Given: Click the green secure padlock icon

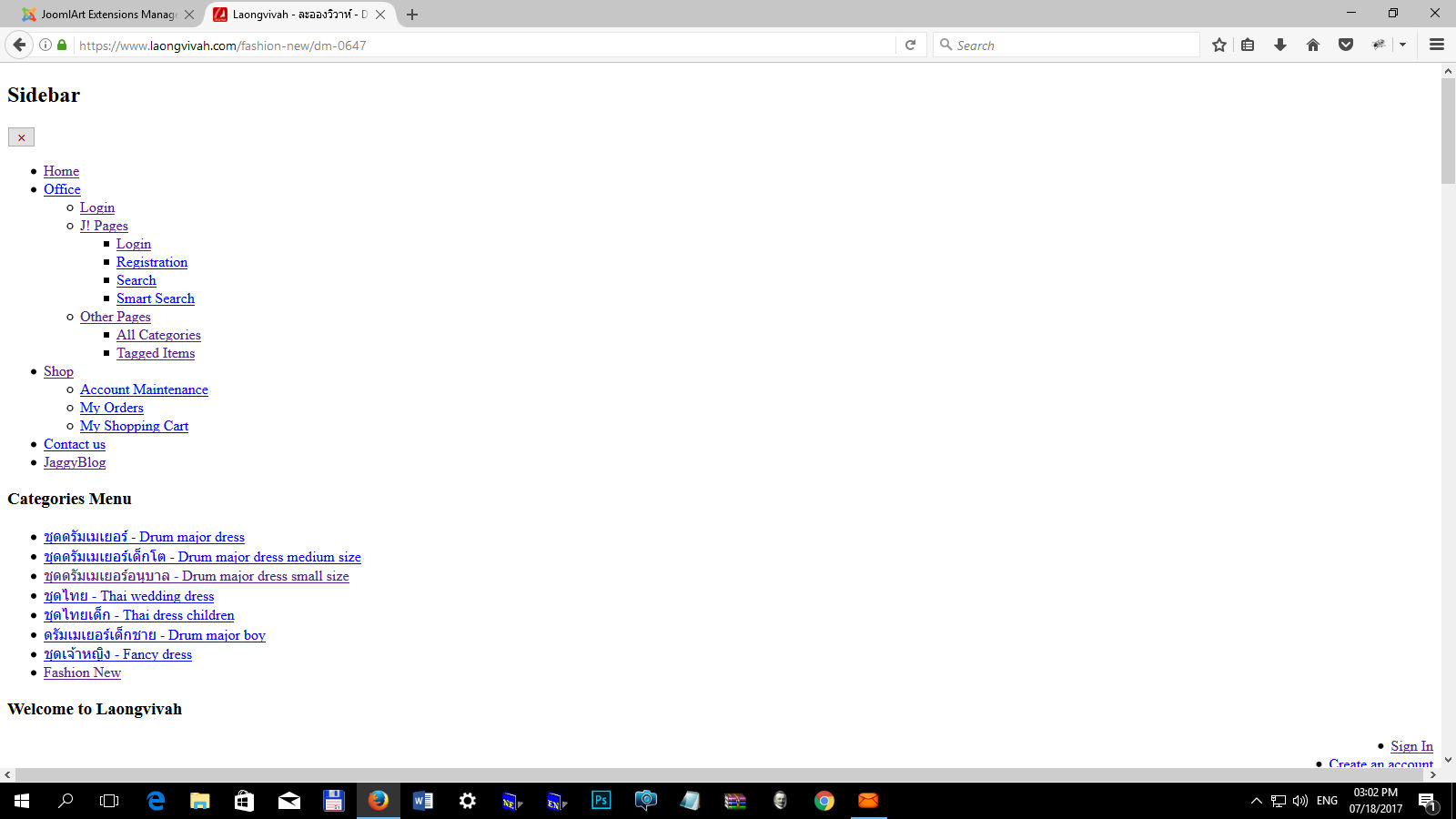Looking at the screenshot, I should pos(62,45).
